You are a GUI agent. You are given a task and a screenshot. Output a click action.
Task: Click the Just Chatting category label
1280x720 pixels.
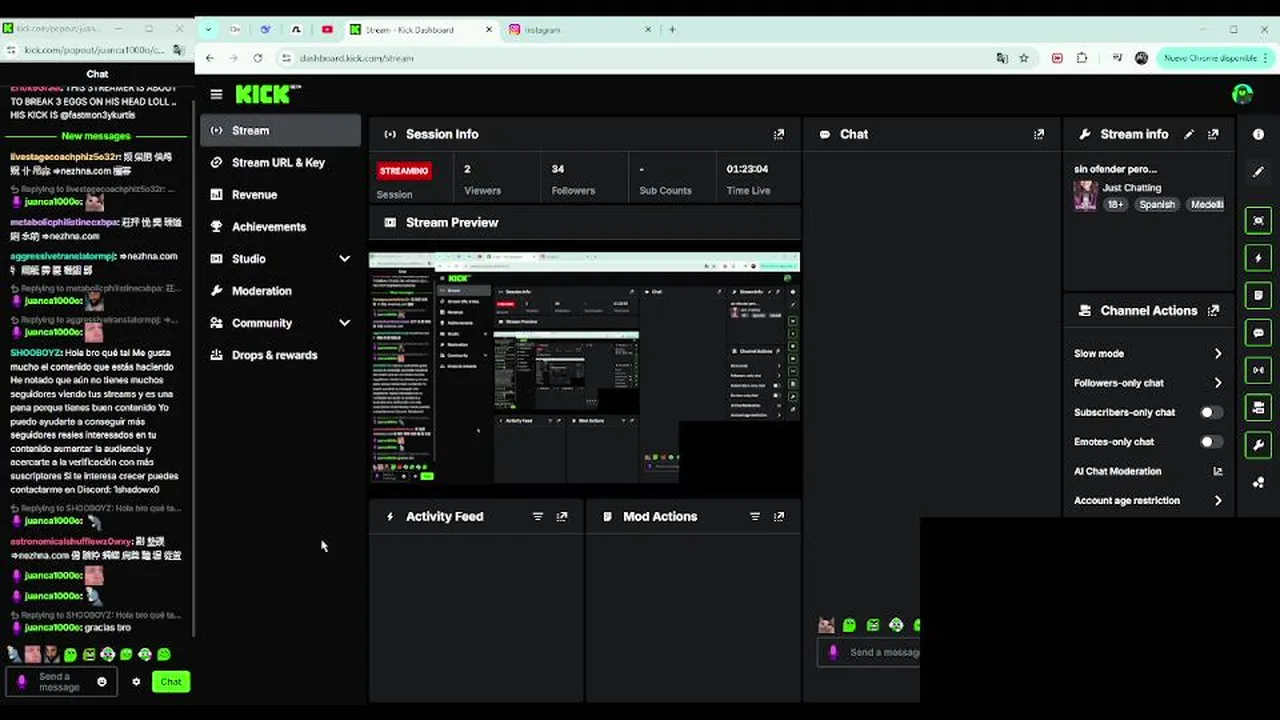tap(1132, 188)
